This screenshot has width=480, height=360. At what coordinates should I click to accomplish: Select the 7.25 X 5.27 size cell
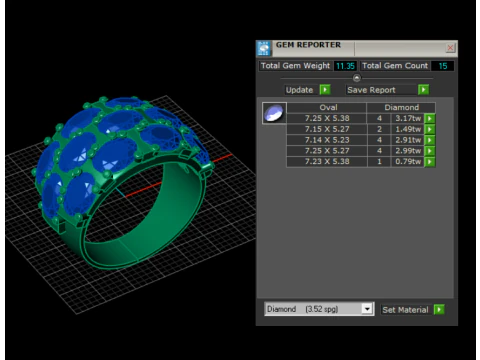coord(327,151)
